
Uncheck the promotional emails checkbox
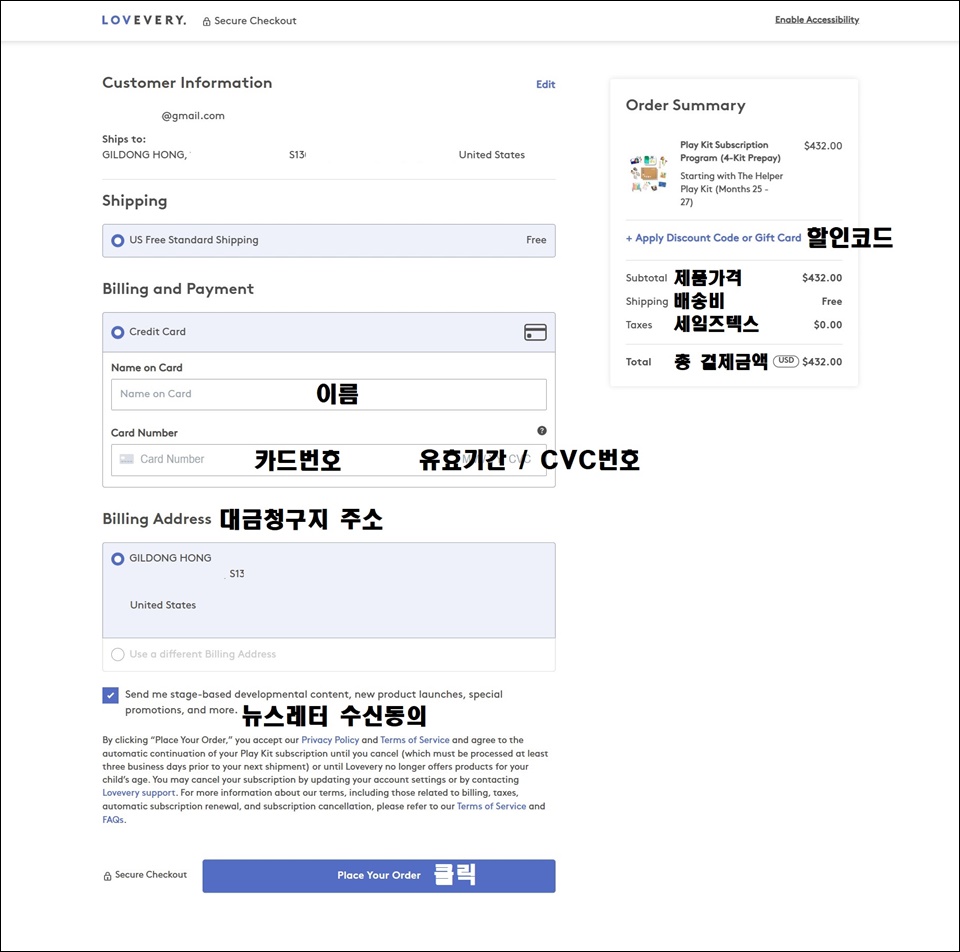(110, 695)
